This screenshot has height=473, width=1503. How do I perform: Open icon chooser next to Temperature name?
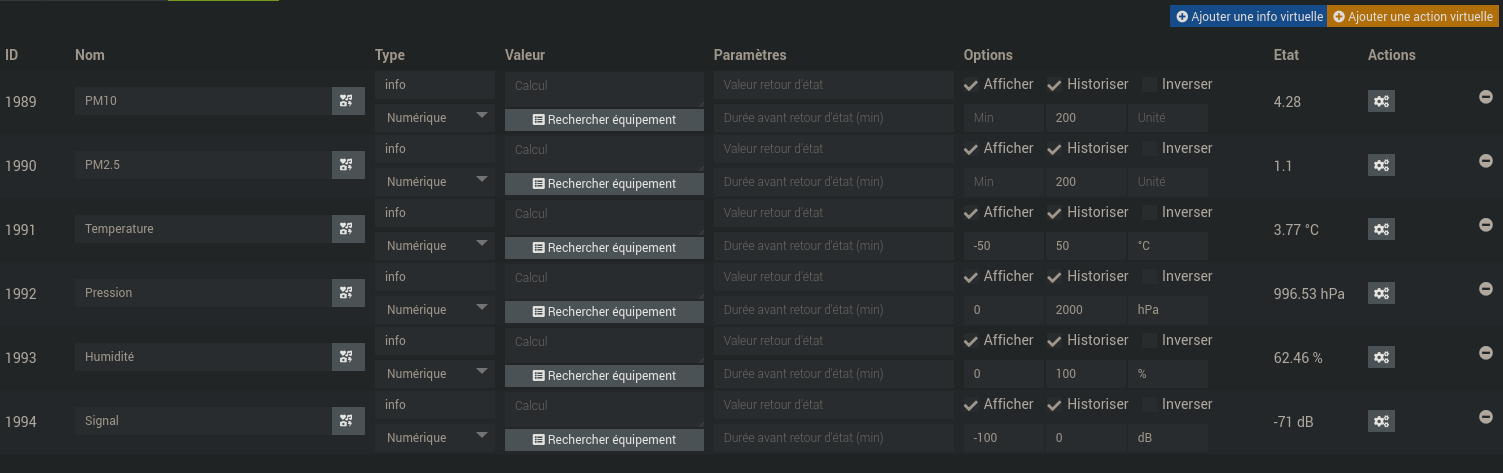point(347,229)
